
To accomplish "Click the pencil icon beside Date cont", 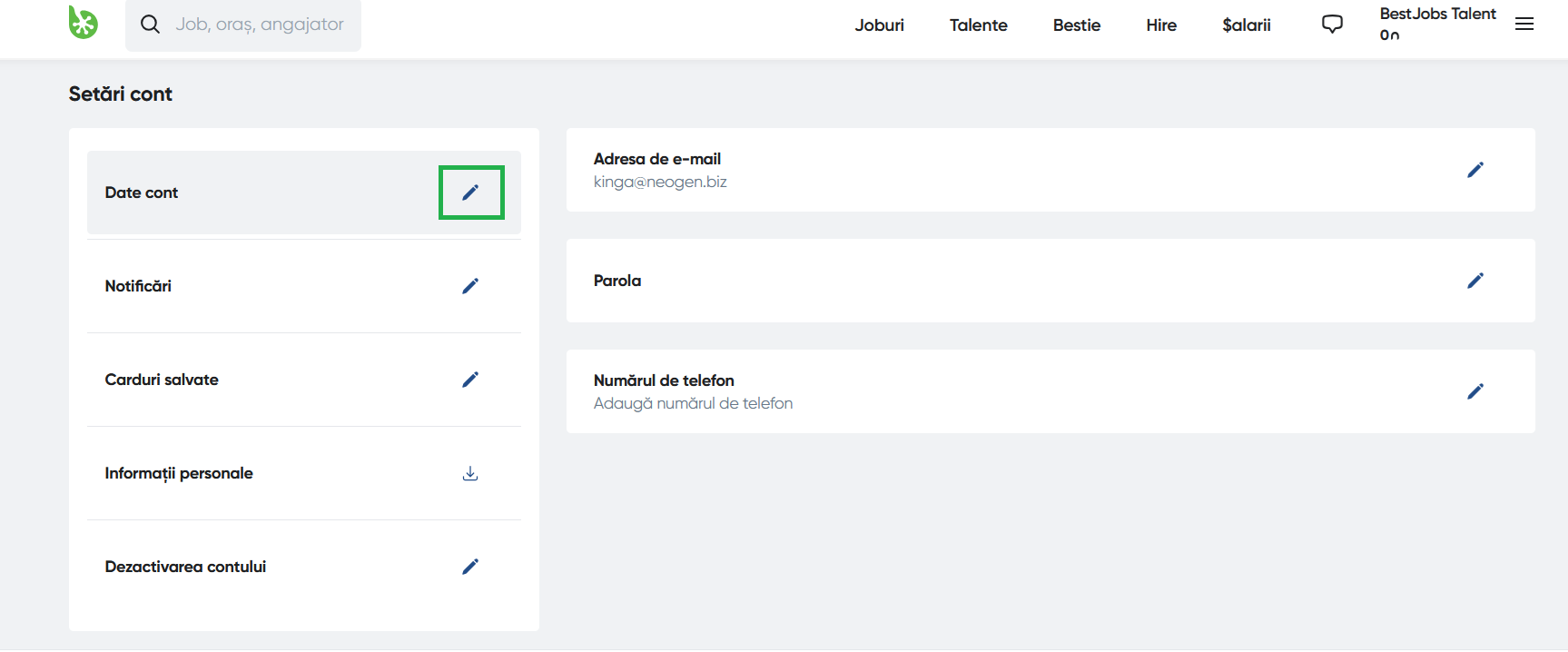I will coord(470,193).
